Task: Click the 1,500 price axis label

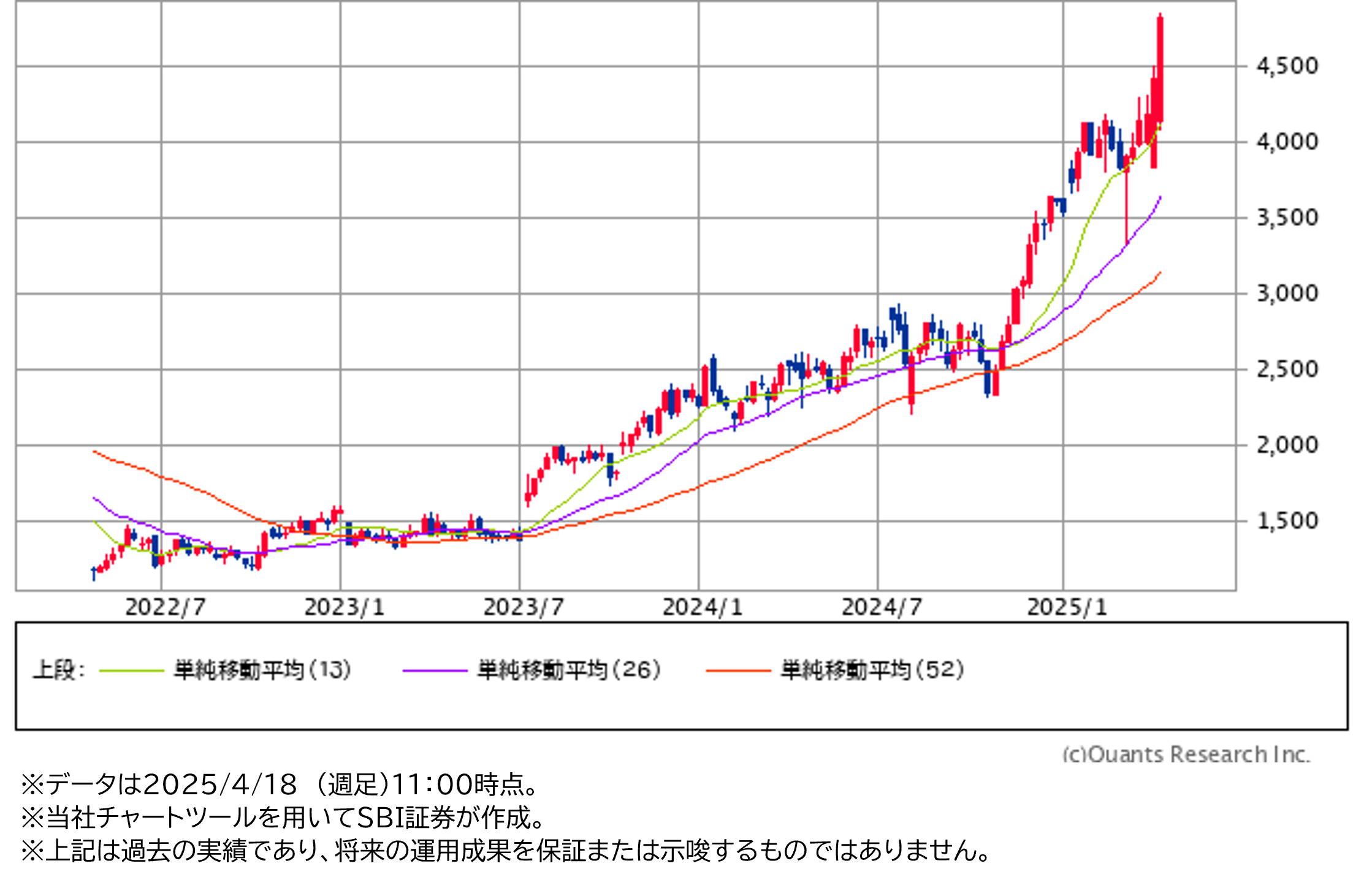Action: [x=1287, y=521]
